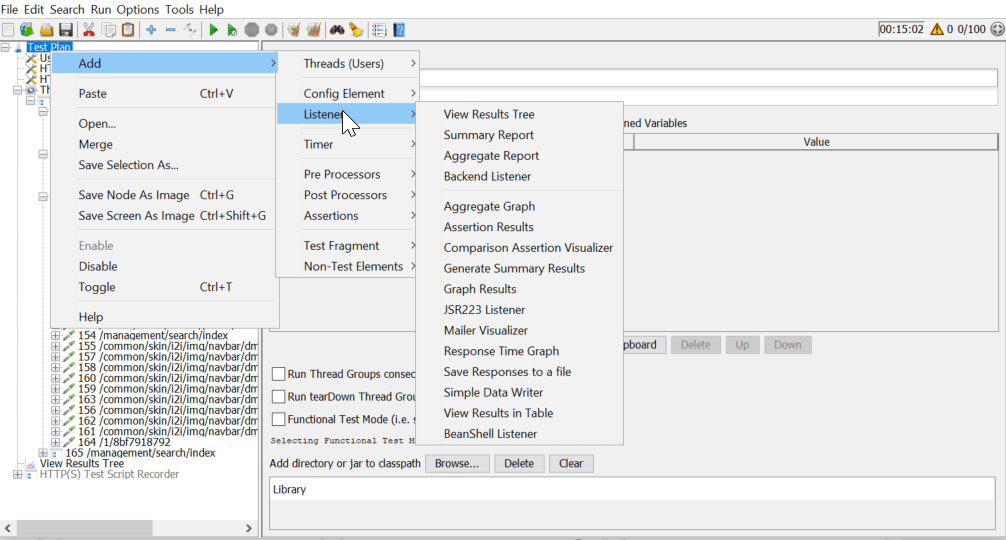1006x540 pixels.
Task: Expand the 164 /1/8bf7918792 sampler node
Action: [56, 442]
